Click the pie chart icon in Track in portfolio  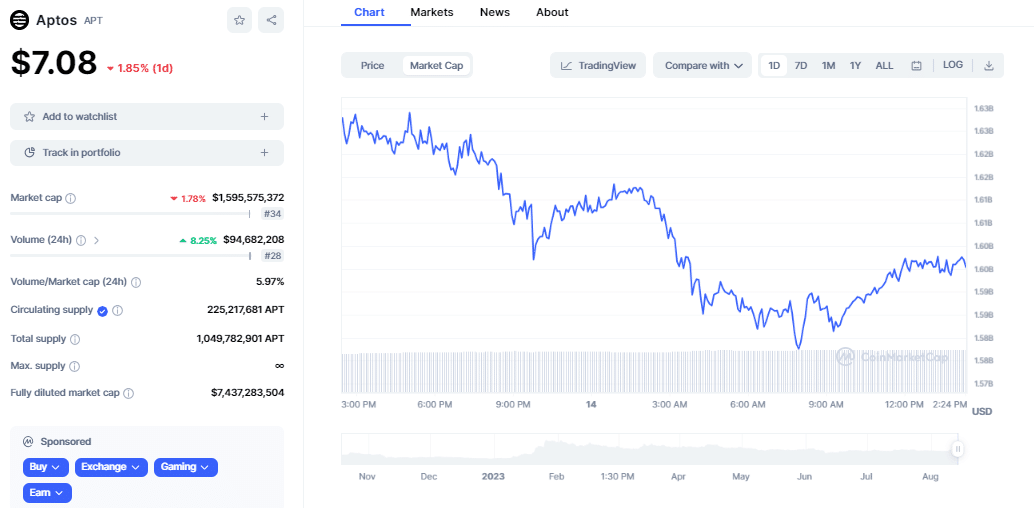tap(29, 152)
